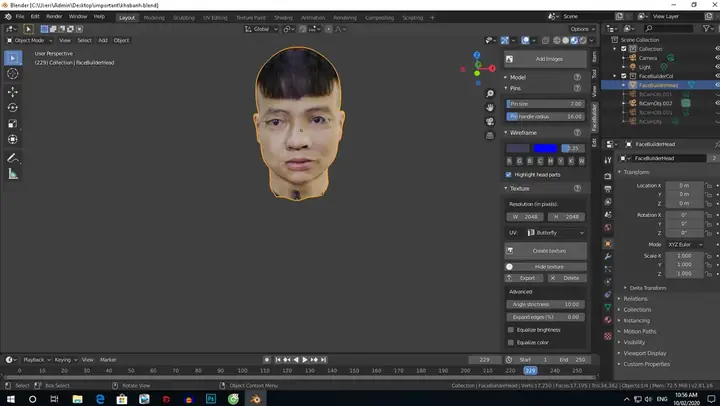Image resolution: width=720 pixels, height=406 pixels.
Task: Toggle X-ray viewport mode icon
Action: pyautogui.click(x=546, y=40)
